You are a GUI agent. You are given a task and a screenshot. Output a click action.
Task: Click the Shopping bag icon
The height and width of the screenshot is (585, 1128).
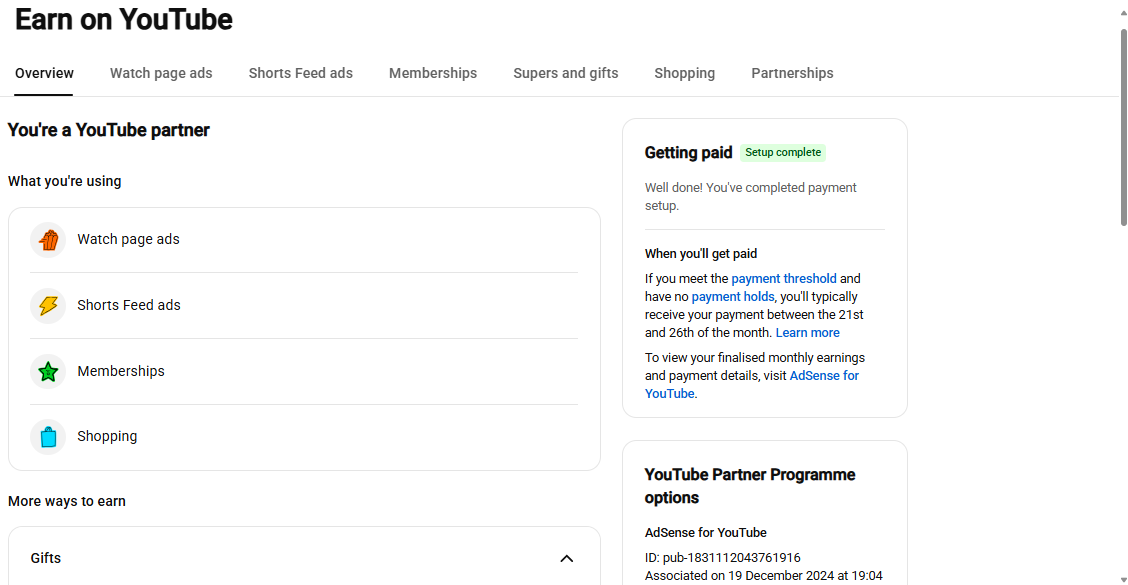48,437
